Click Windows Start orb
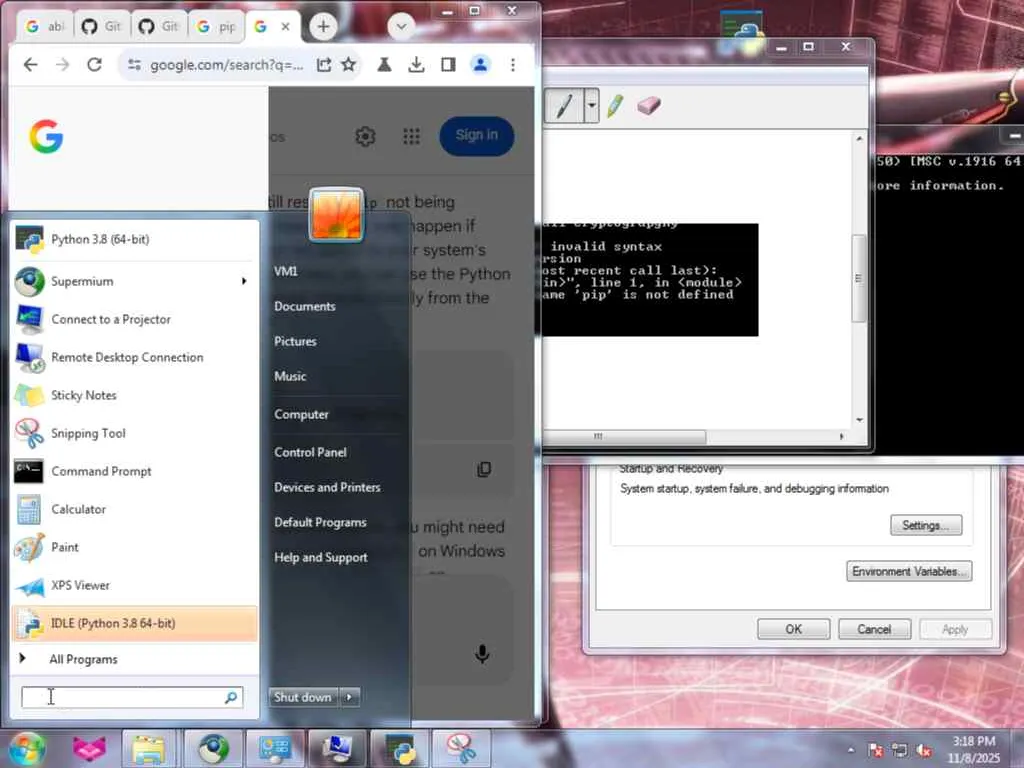Viewport: 1024px width, 768px height. pos(26,748)
